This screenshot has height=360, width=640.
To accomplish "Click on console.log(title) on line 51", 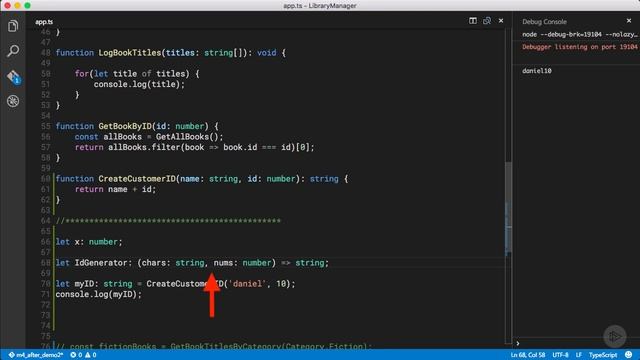I will (139, 84).
